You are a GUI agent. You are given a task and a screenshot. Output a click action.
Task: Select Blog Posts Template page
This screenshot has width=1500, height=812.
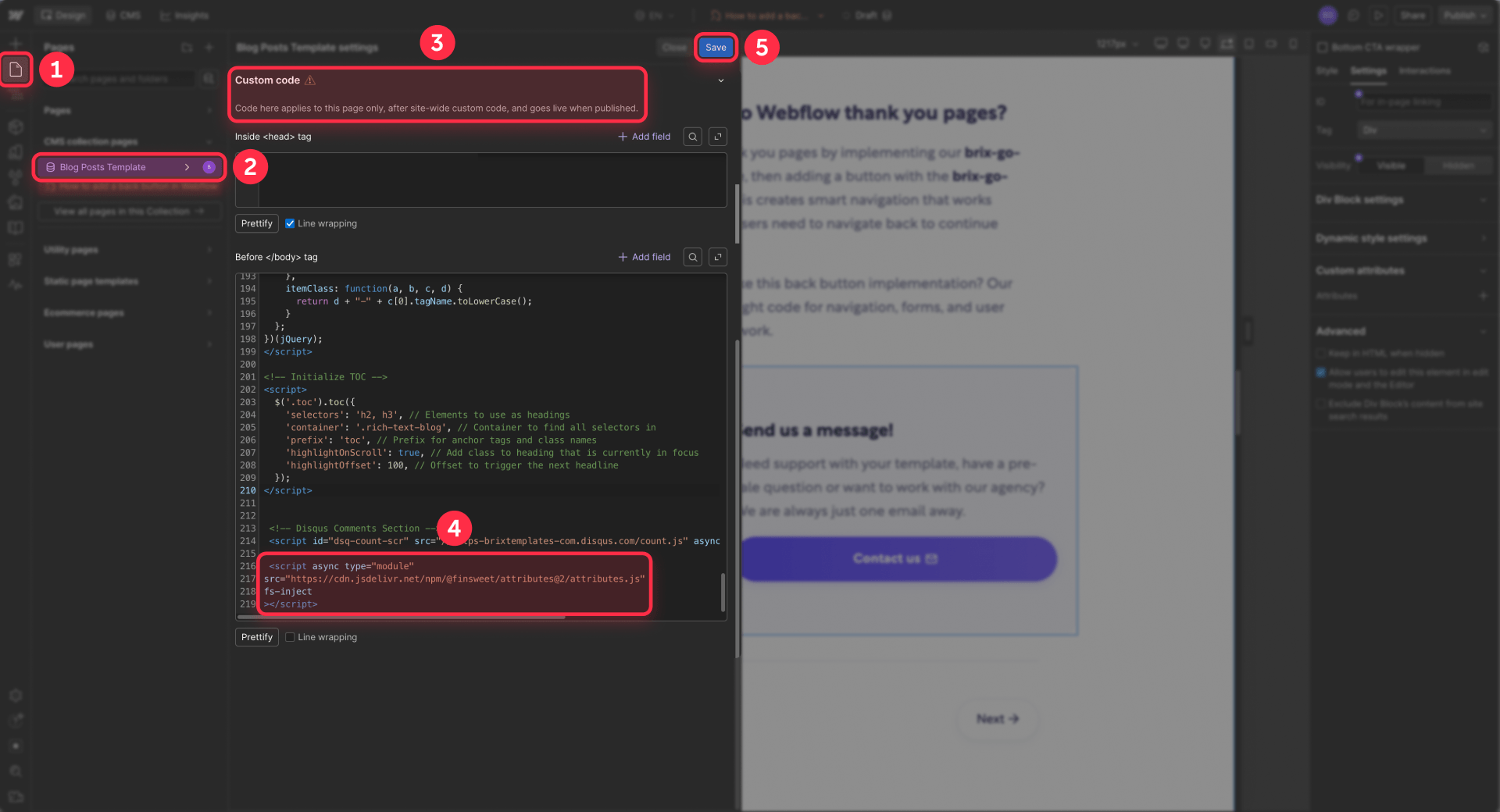coord(129,167)
